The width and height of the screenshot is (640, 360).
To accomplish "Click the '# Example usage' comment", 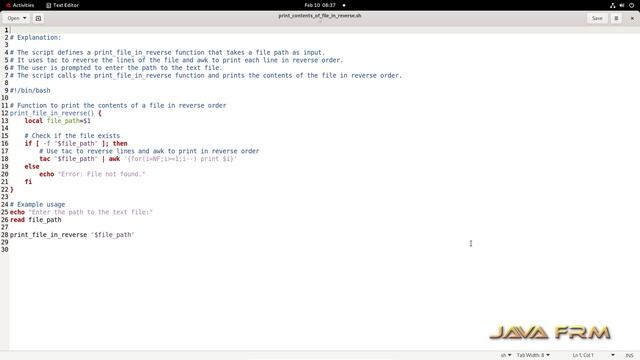I will tap(38, 204).
